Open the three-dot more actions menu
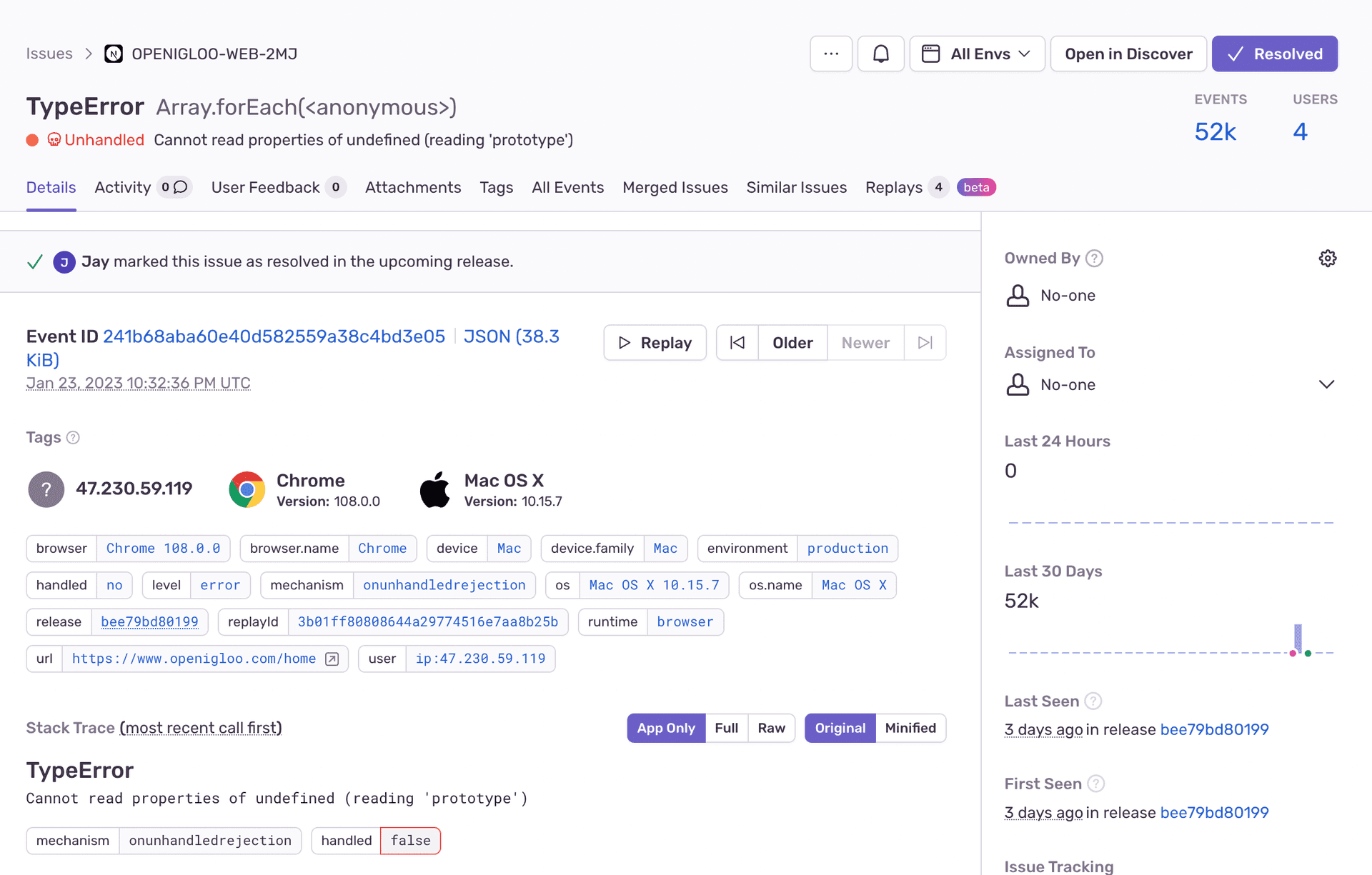 click(831, 54)
